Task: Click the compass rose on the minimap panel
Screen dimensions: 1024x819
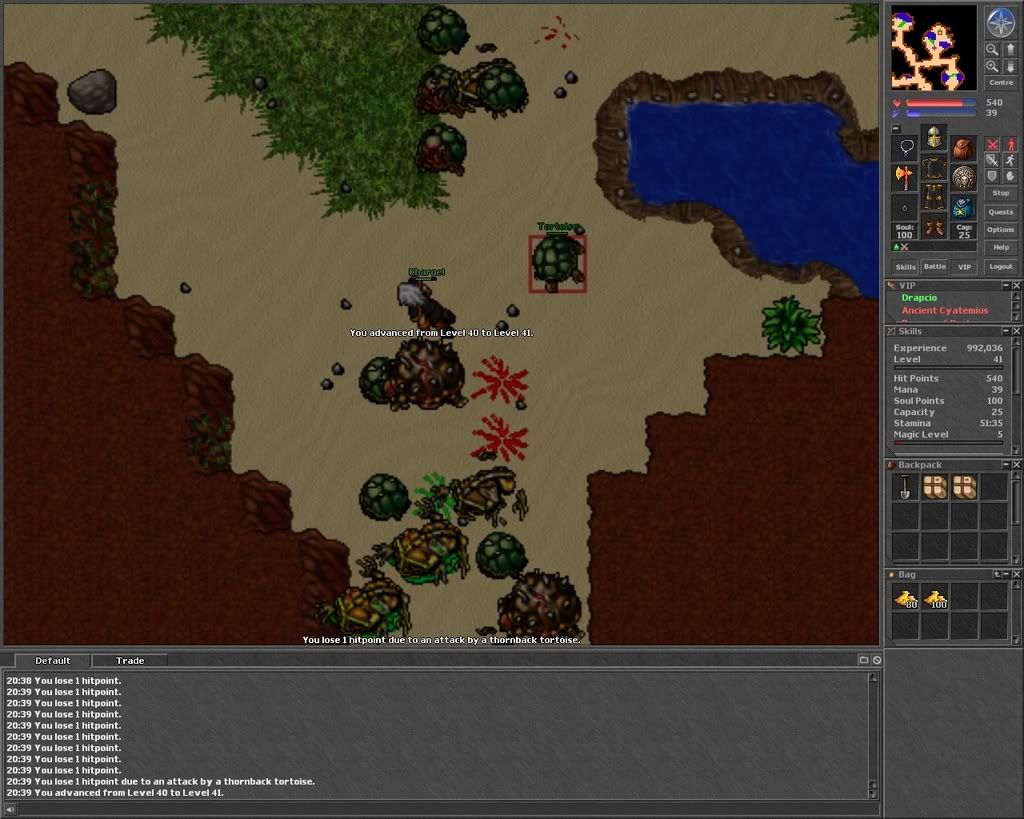Action: [1000, 23]
